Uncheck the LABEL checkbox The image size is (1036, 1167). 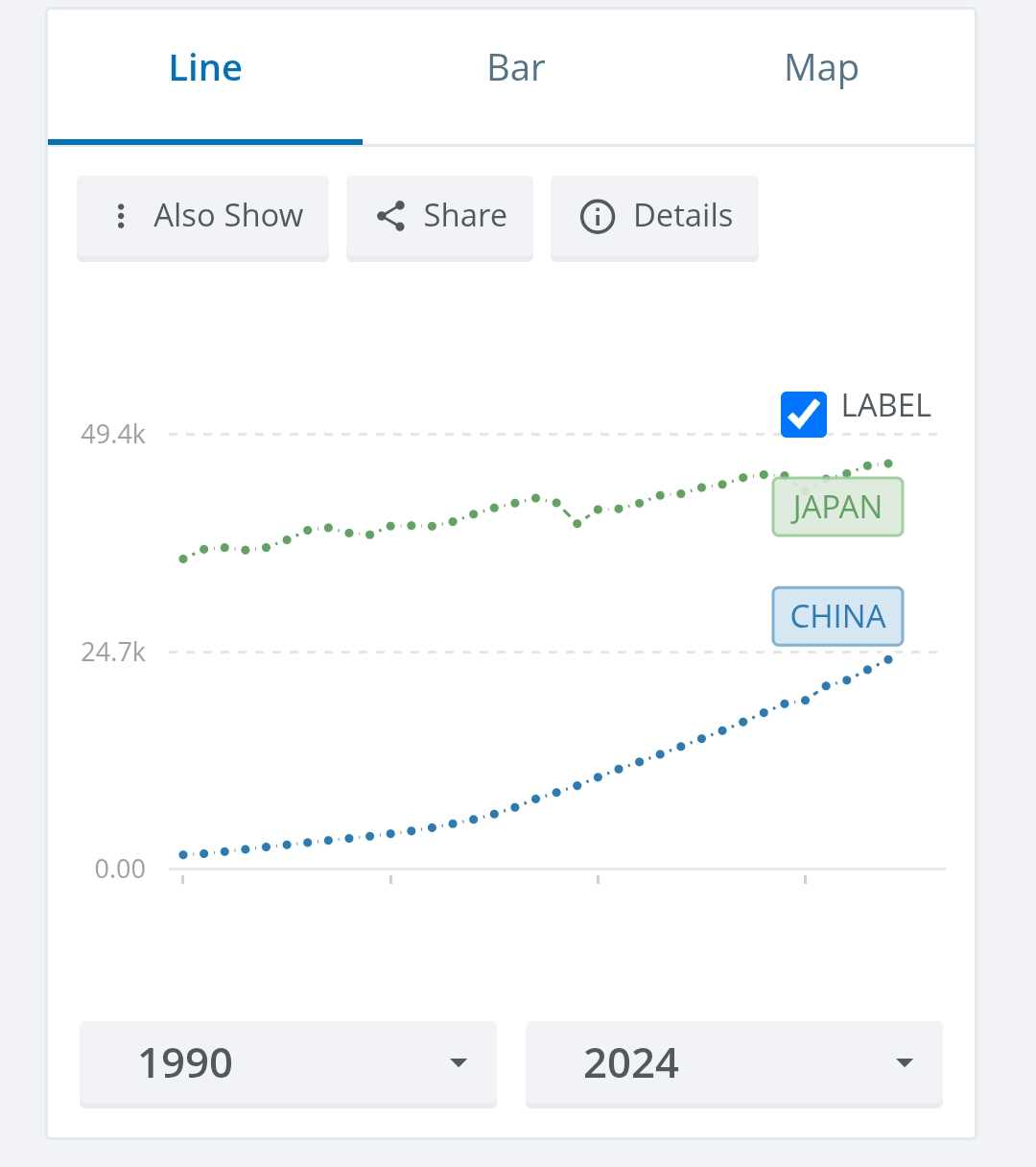pyautogui.click(x=803, y=415)
